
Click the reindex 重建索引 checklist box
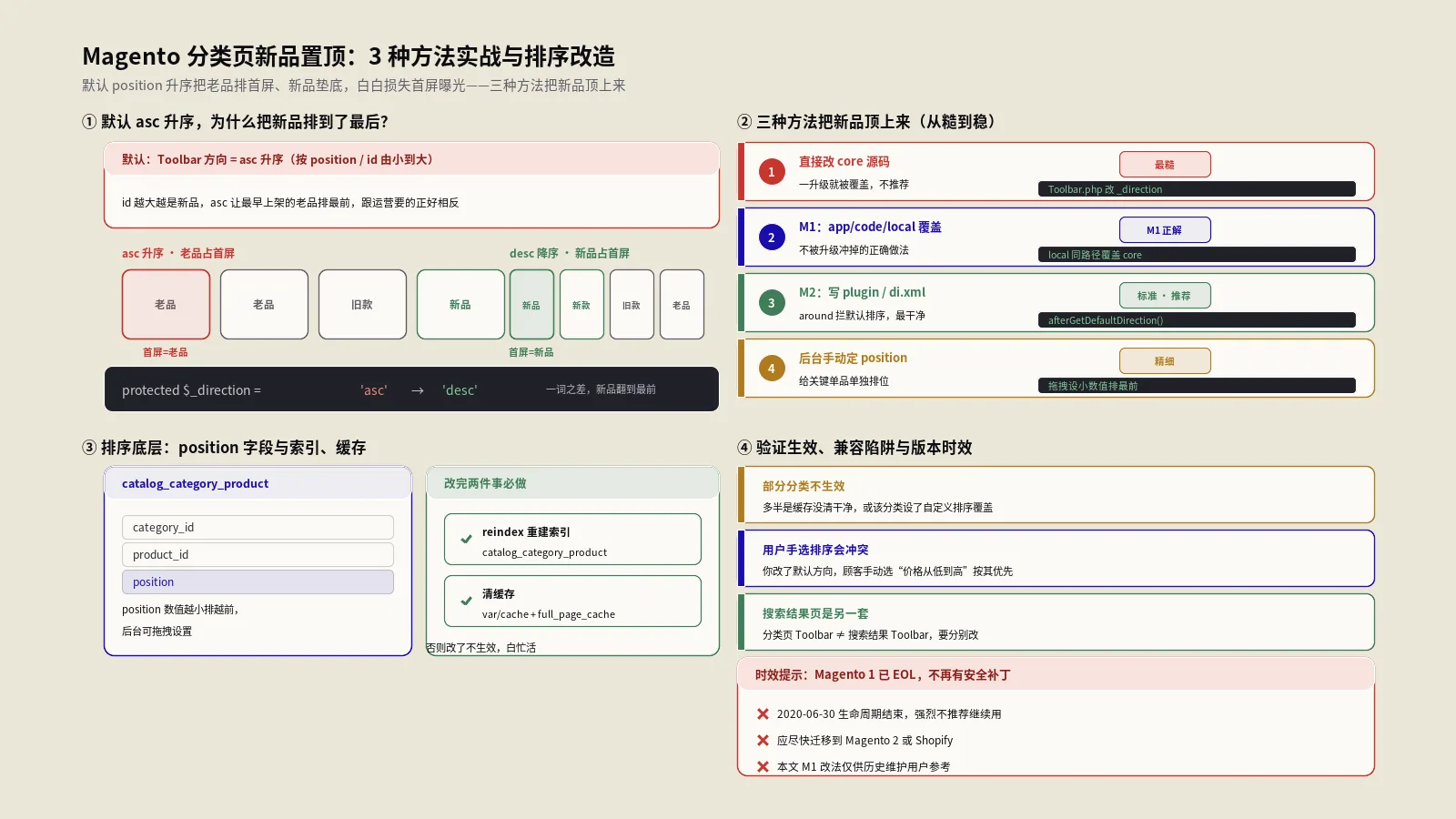tap(572, 540)
